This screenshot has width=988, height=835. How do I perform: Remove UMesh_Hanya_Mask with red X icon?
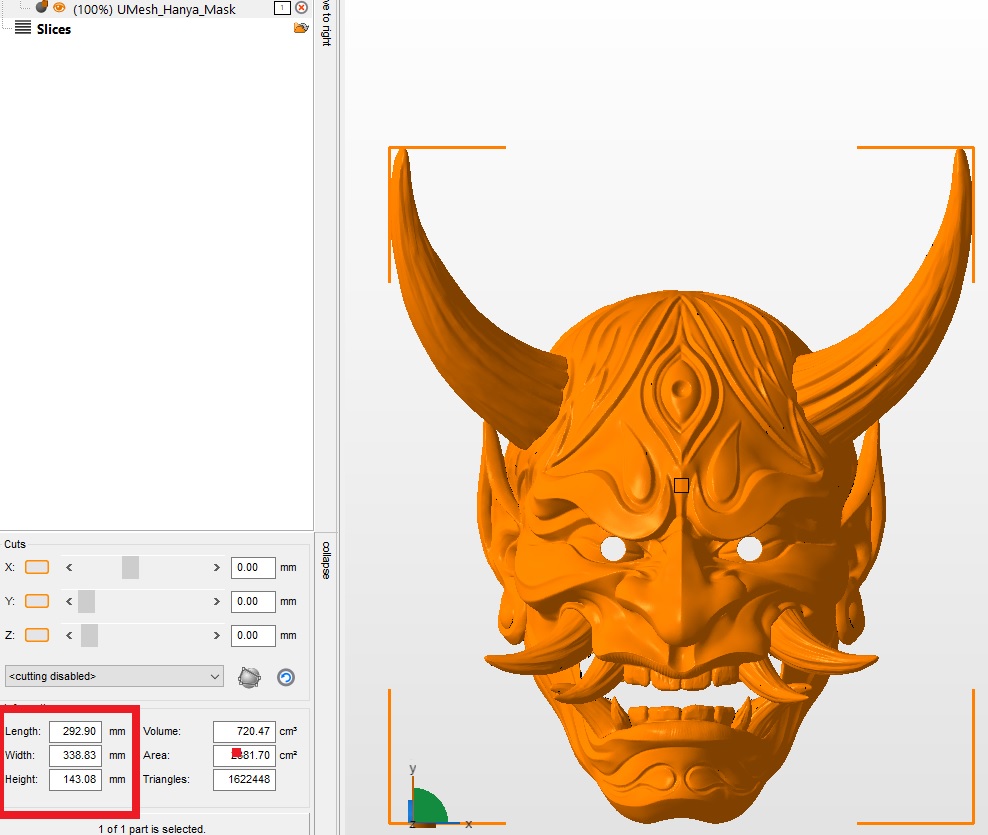(301, 8)
